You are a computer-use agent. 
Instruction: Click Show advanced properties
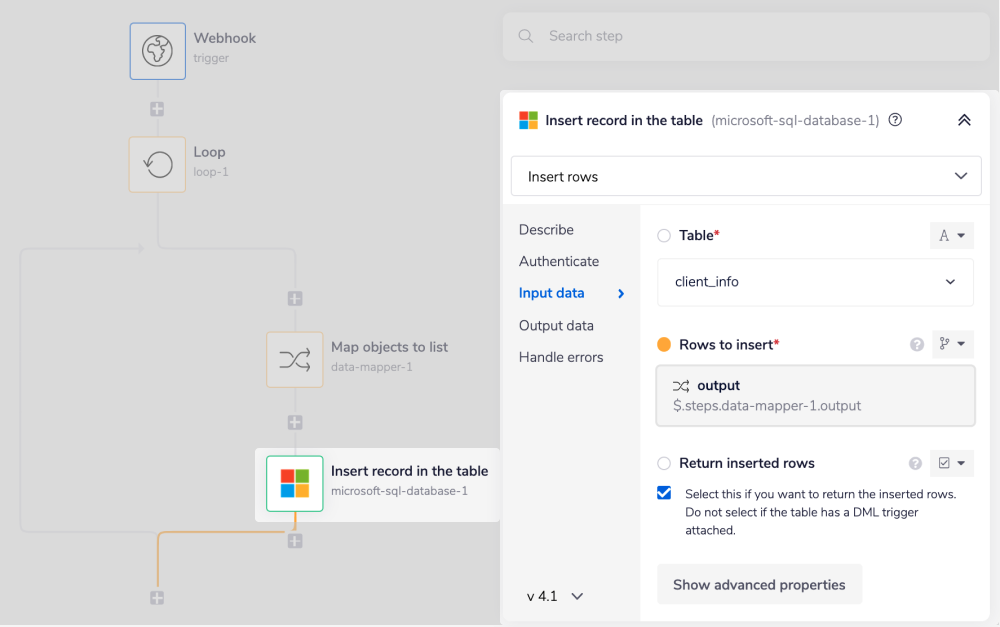(x=759, y=584)
